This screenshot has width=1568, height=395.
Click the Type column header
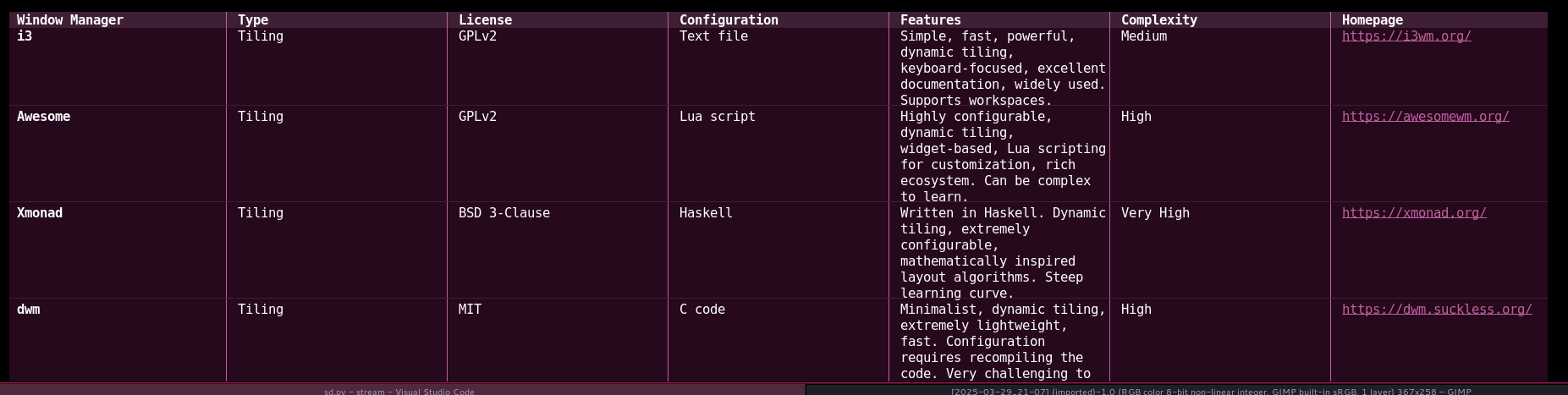(253, 20)
